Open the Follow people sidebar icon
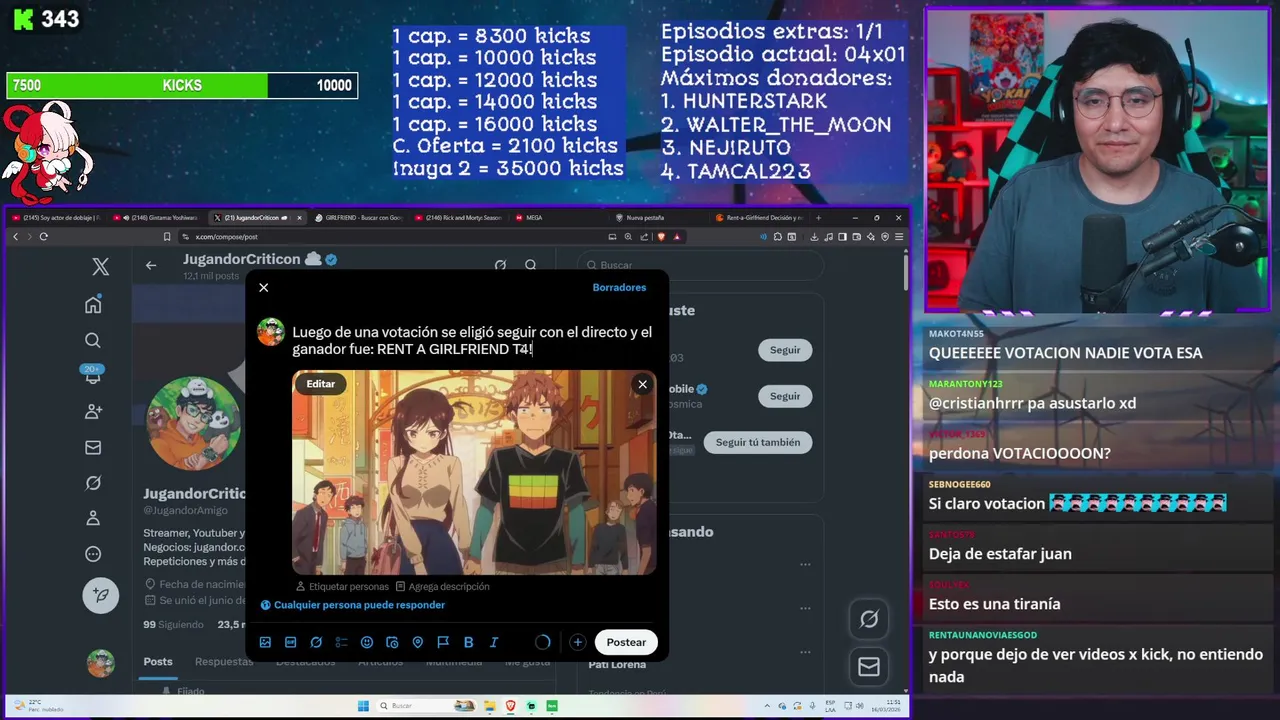 point(93,411)
